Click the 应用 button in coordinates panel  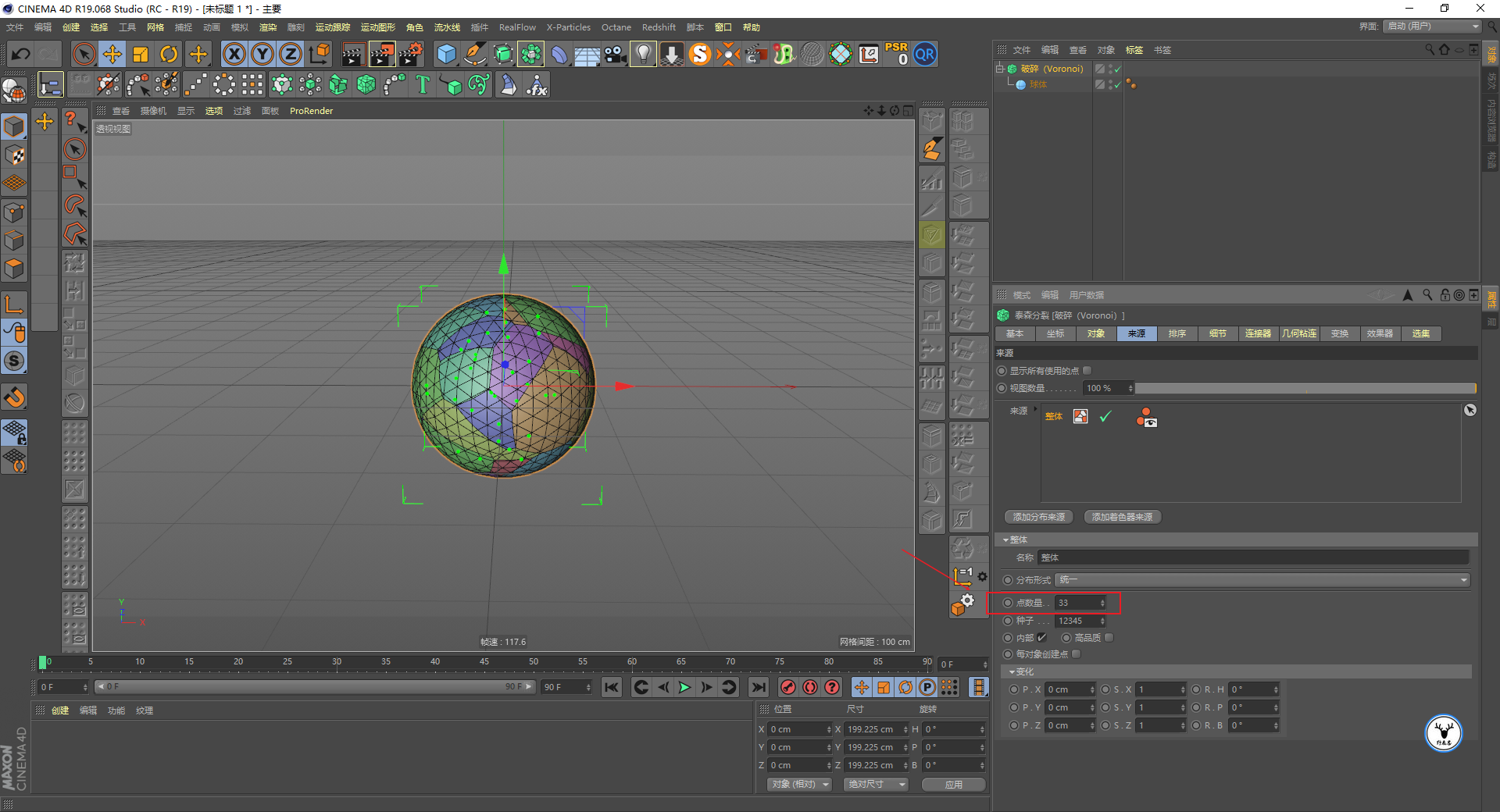click(x=954, y=785)
